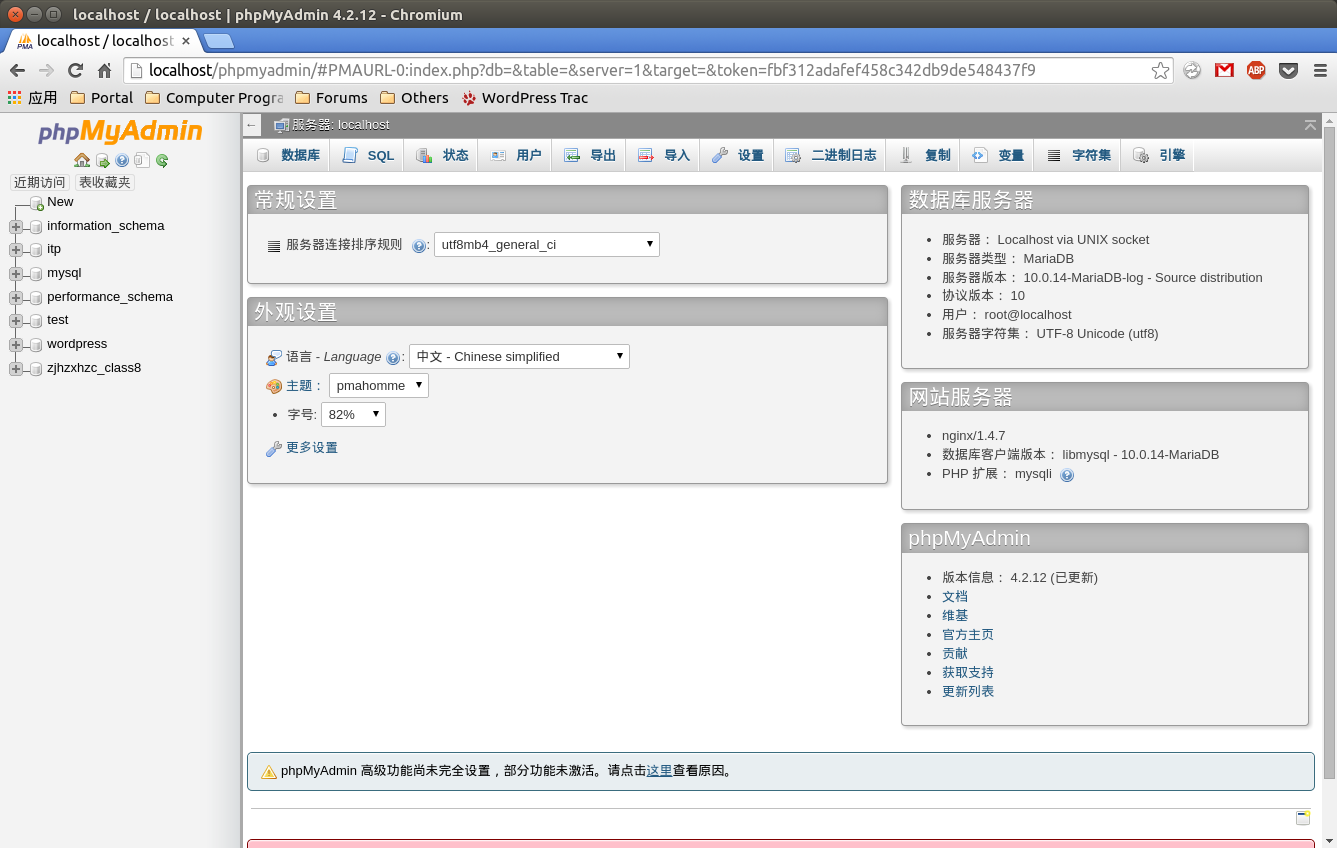Click the left arrow beside server breadcrumb
The image size is (1337, 848).
[252, 125]
